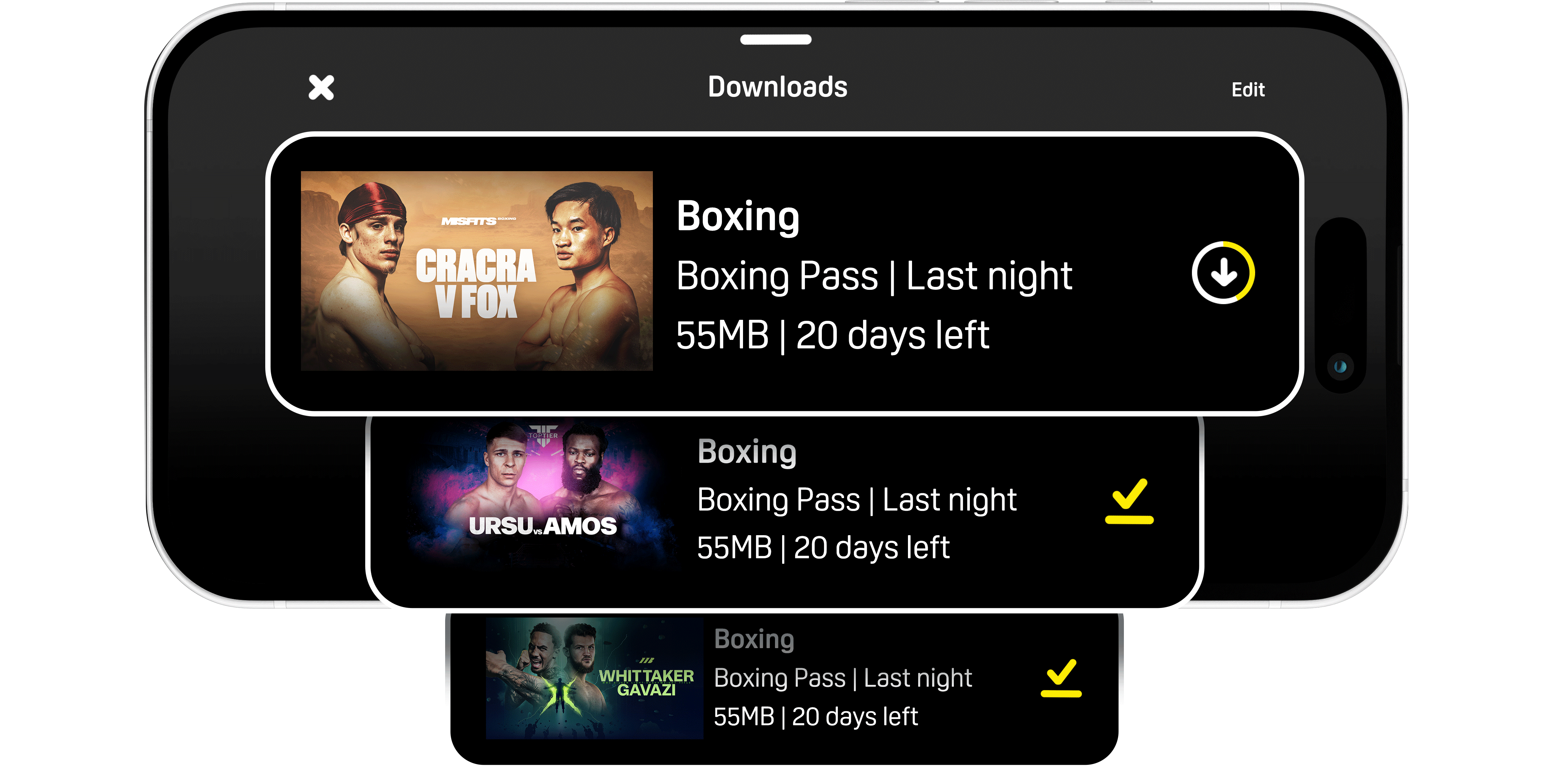Tap '55MB | 20 days left' on Ursu Amos card

pyautogui.click(x=823, y=547)
